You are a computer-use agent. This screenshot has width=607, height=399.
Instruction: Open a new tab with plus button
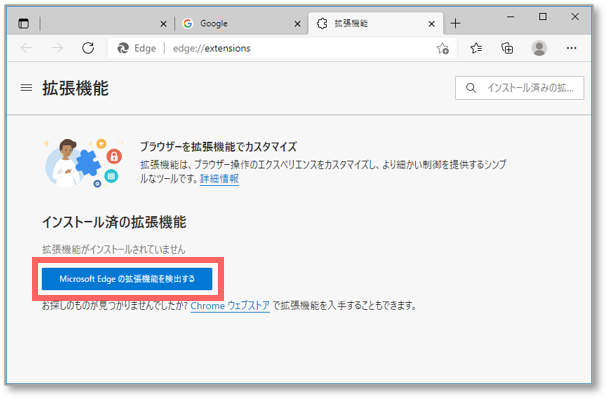(456, 24)
